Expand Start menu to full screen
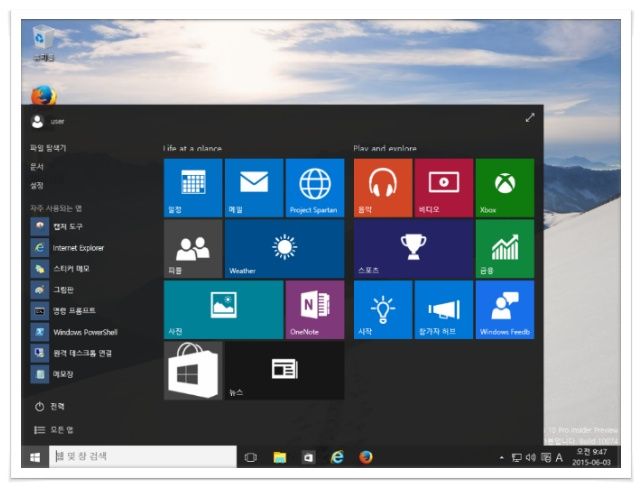Screen dimensions: 642x488 [x=530, y=118]
